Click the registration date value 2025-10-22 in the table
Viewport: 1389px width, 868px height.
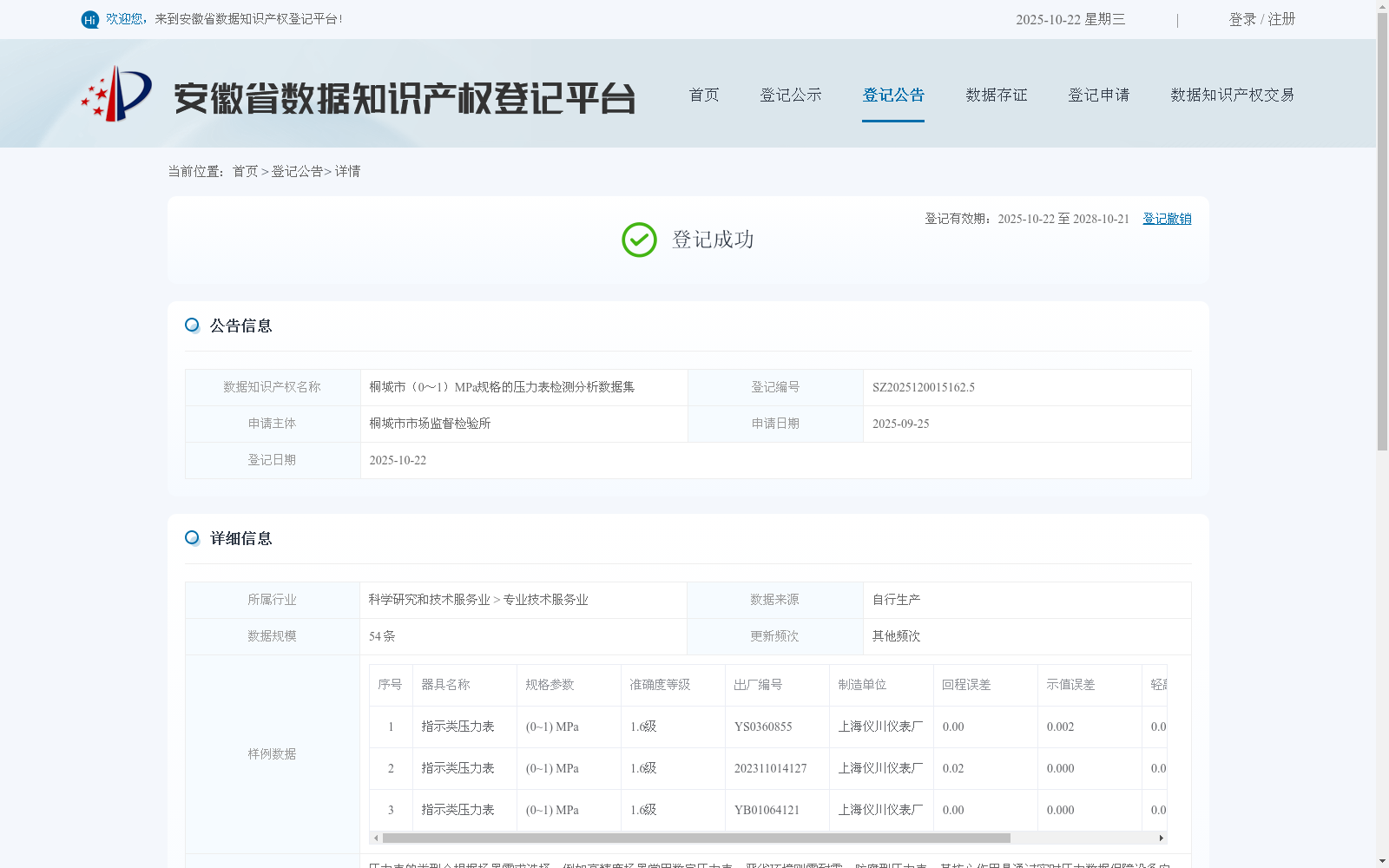[x=398, y=461]
